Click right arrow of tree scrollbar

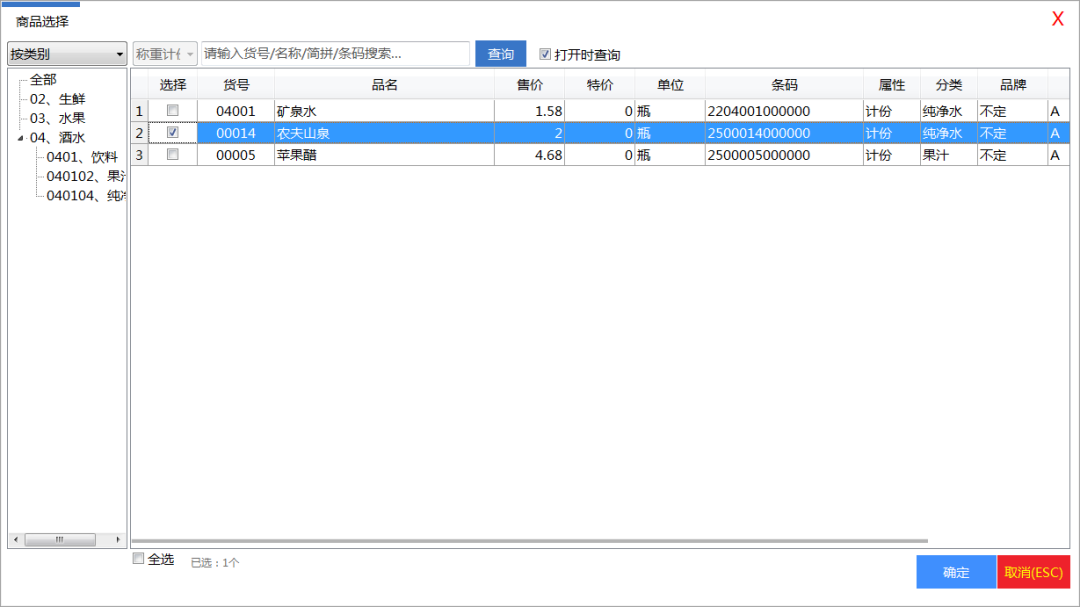coord(121,540)
